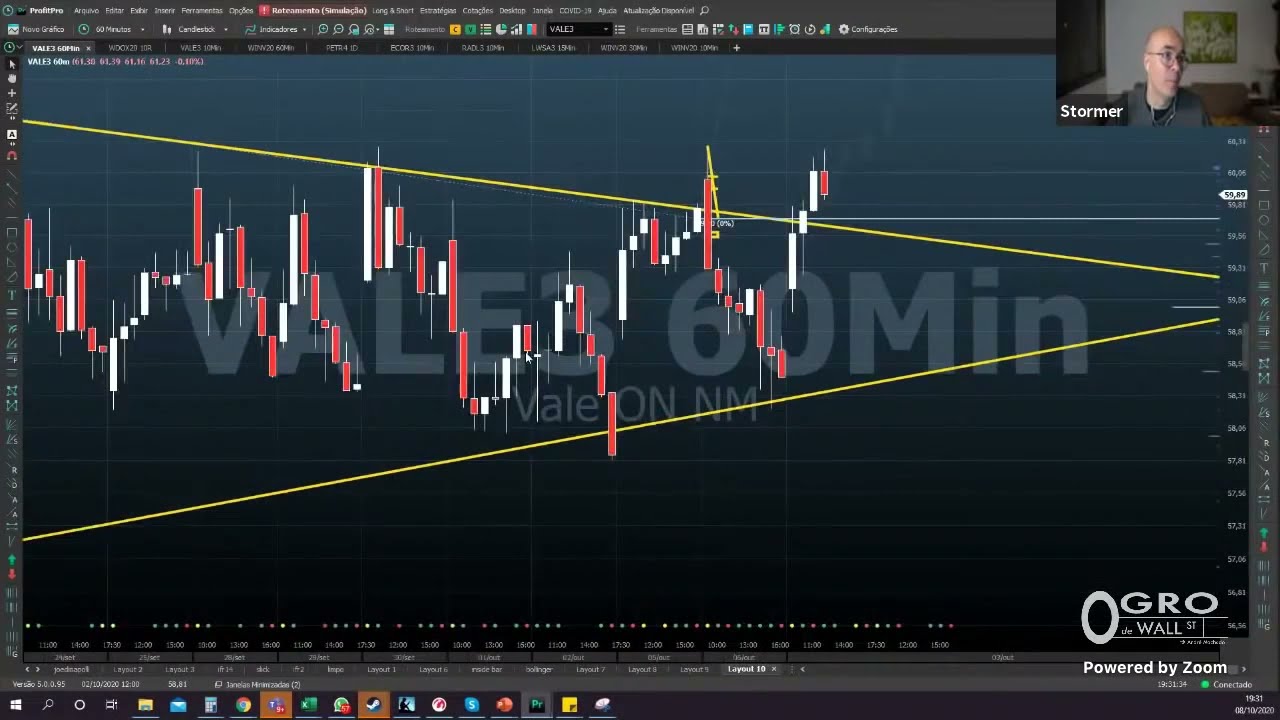Add a new chart tab with plus
Viewport: 1280px width, 720px height.
[737, 48]
